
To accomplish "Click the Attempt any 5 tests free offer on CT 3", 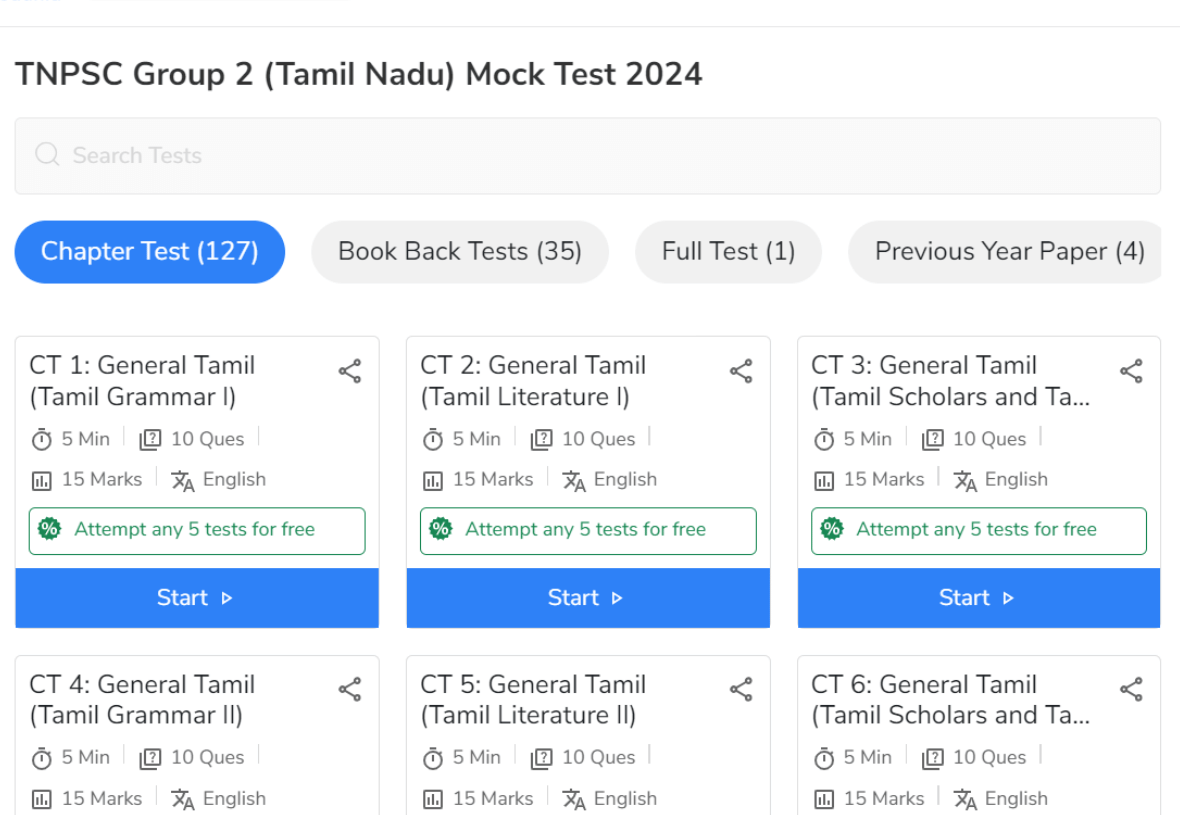I will click(977, 530).
